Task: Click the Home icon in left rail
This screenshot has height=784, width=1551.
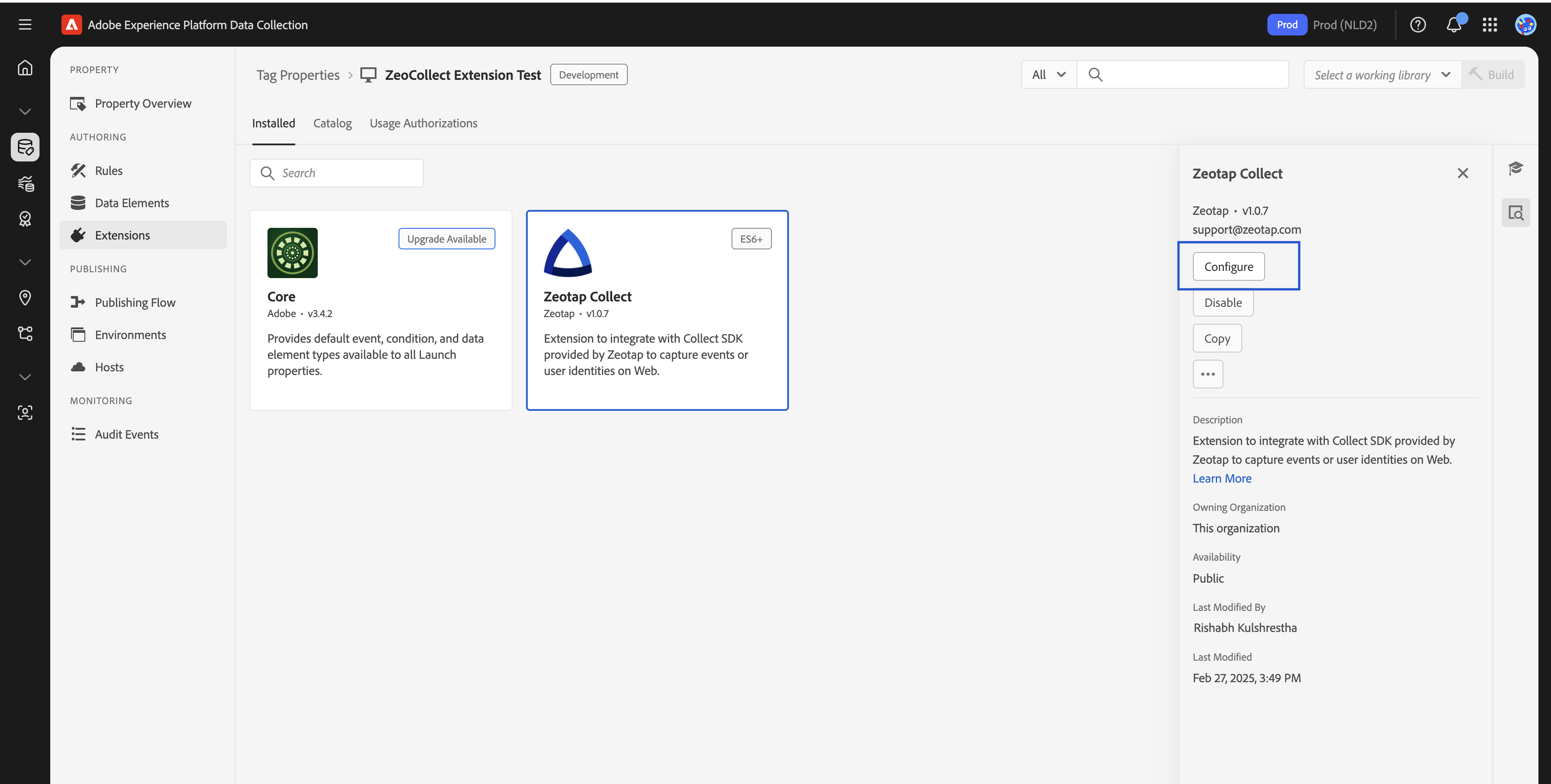Action: [25, 67]
